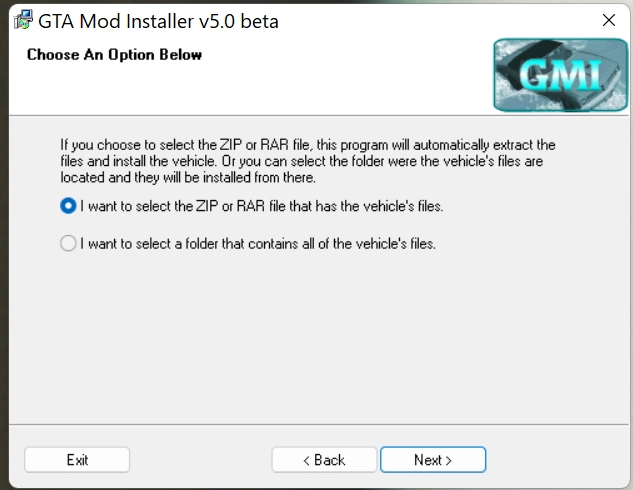Close the GTA Mod Installer window
This screenshot has height=490, width=633.
[x=609, y=20]
